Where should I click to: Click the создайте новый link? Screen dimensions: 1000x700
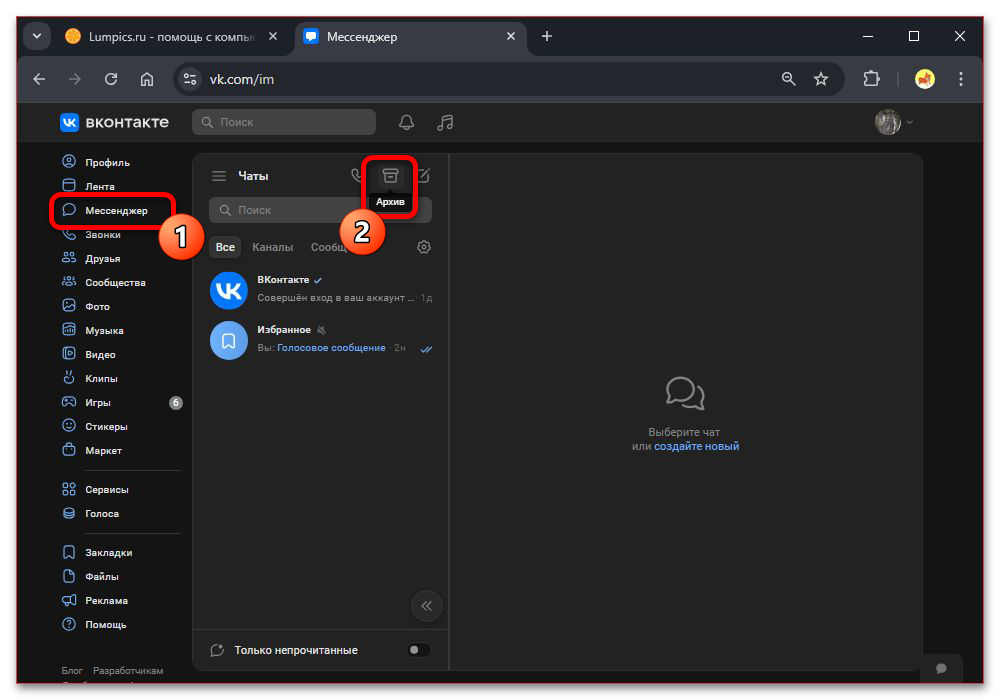tap(696, 446)
